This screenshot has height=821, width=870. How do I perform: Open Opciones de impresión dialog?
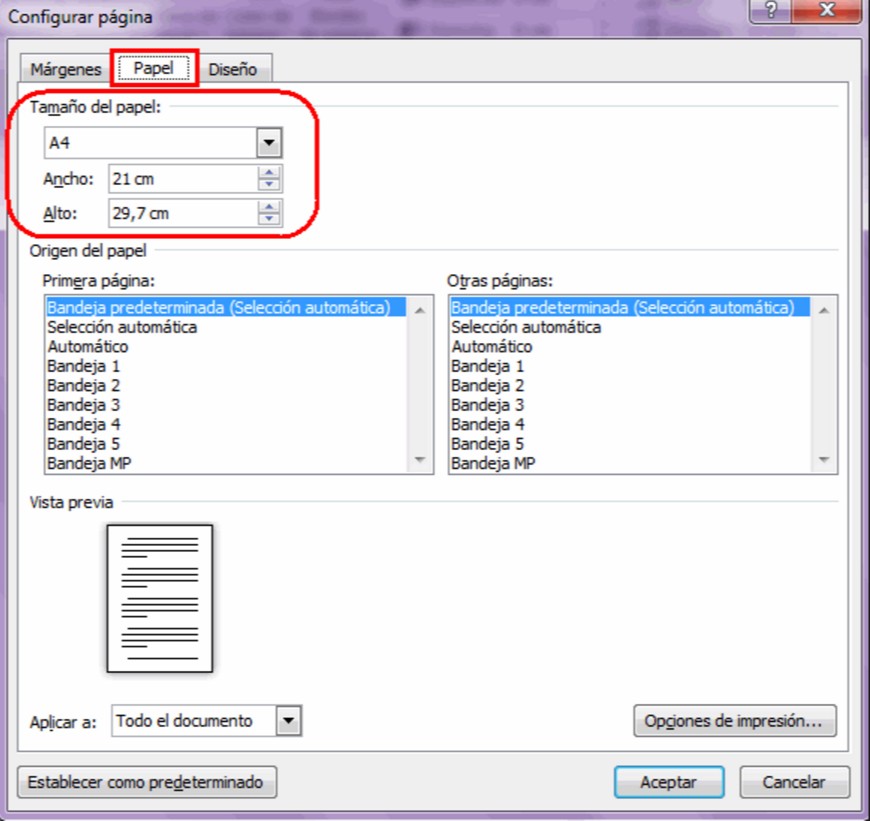[x=735, y=721]
